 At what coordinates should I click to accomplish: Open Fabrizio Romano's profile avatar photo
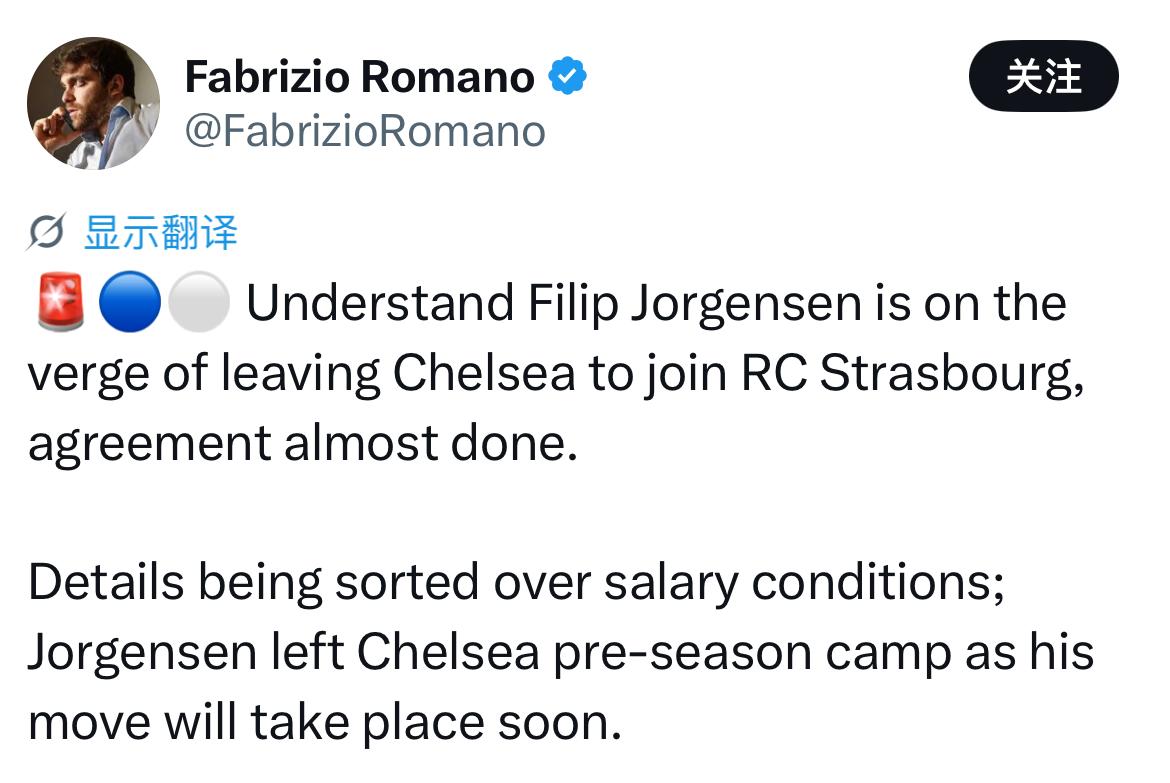[x=93, y=103]
